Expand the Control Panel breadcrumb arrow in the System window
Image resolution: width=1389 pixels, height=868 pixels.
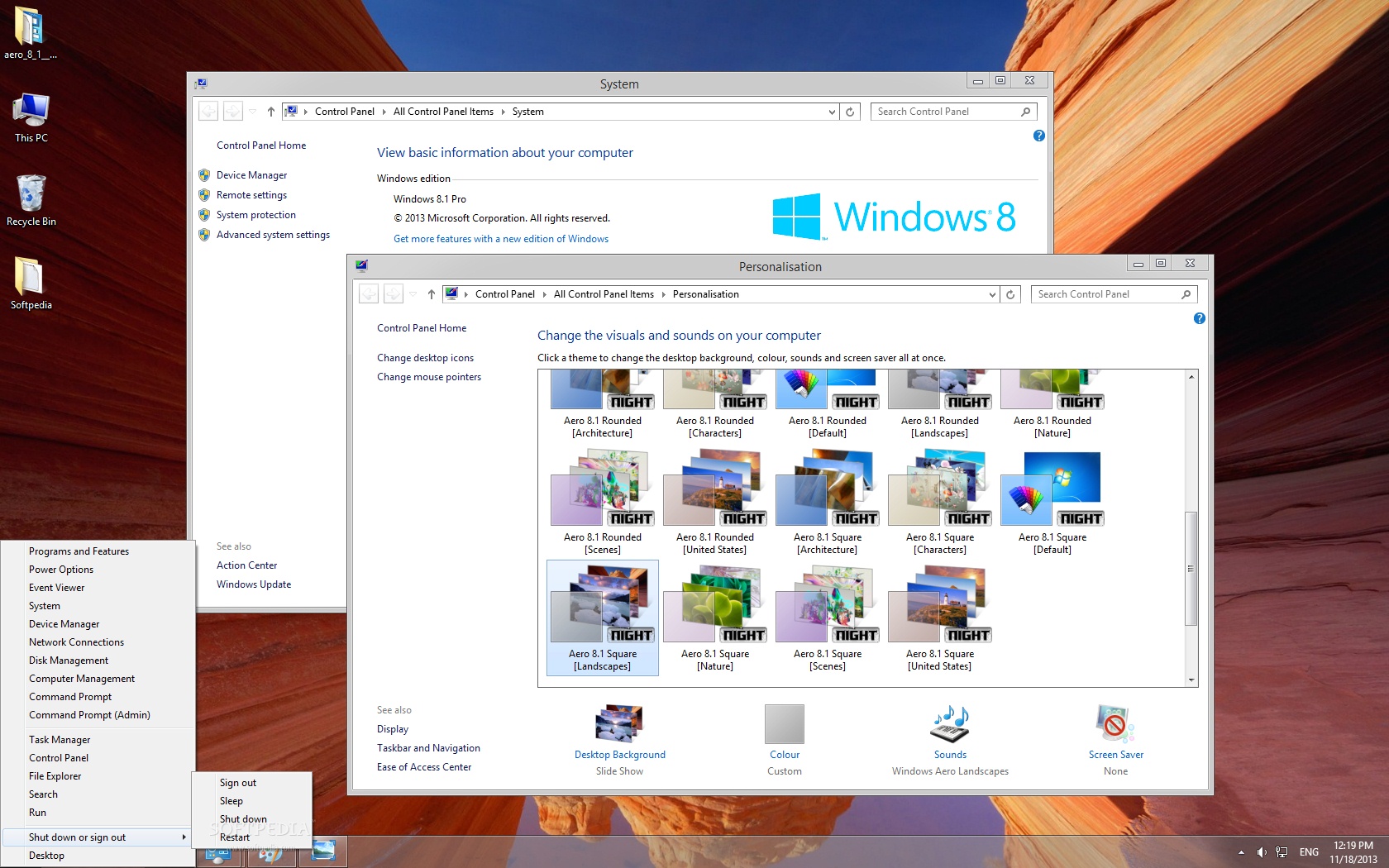click(384, 112)
